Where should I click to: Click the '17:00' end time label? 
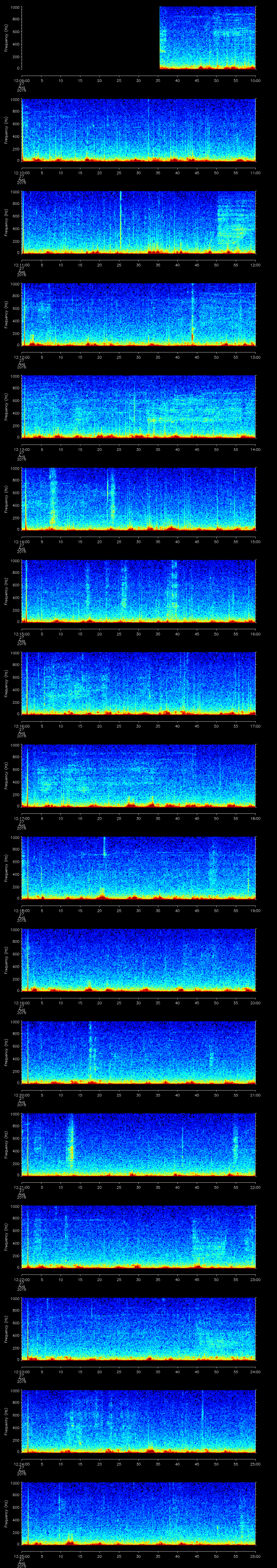tap(256, 726)
